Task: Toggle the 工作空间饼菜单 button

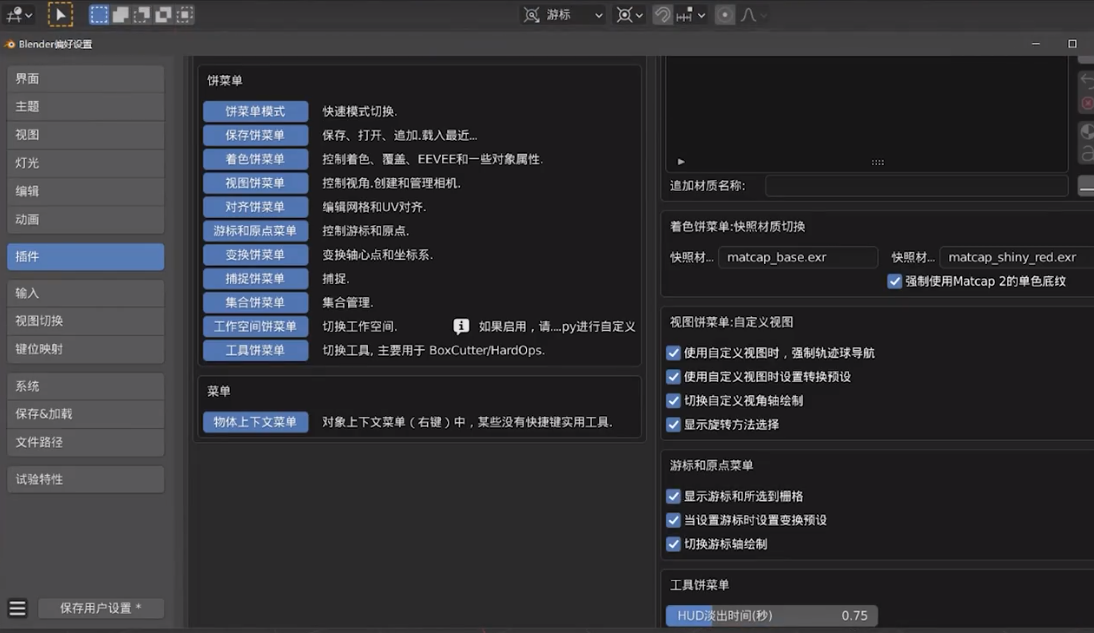Action: tap(255, 326)
